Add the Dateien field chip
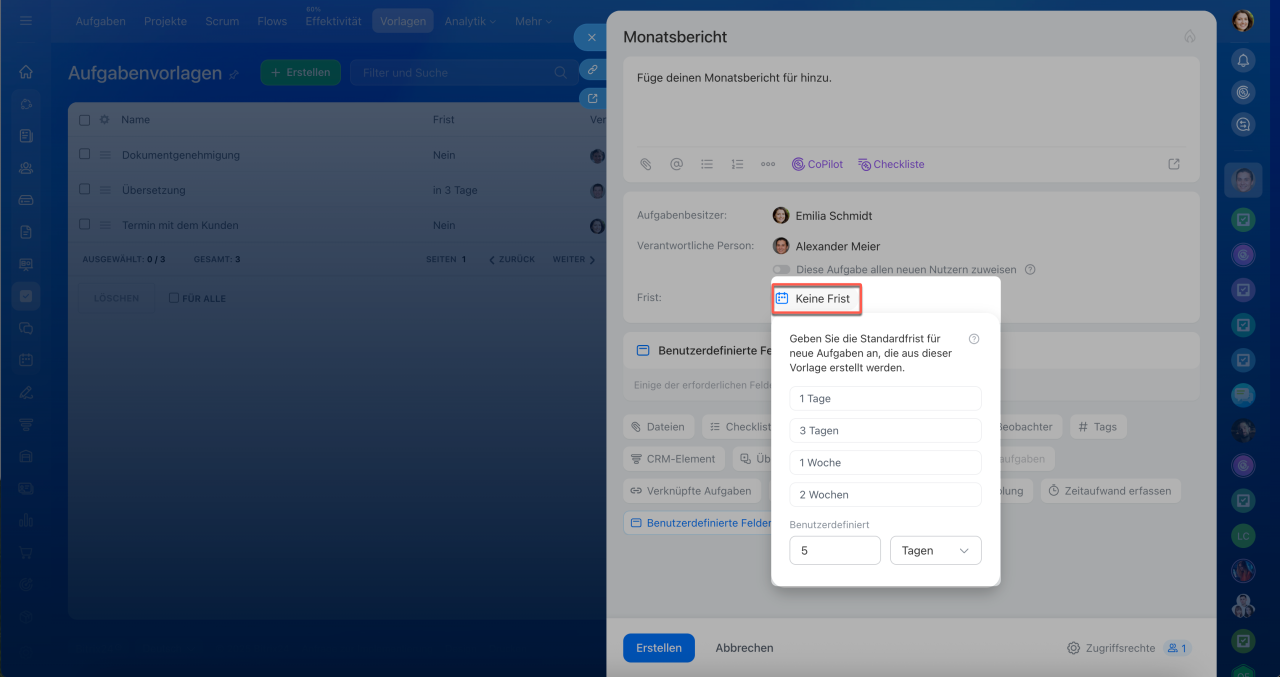 point(658,426)
